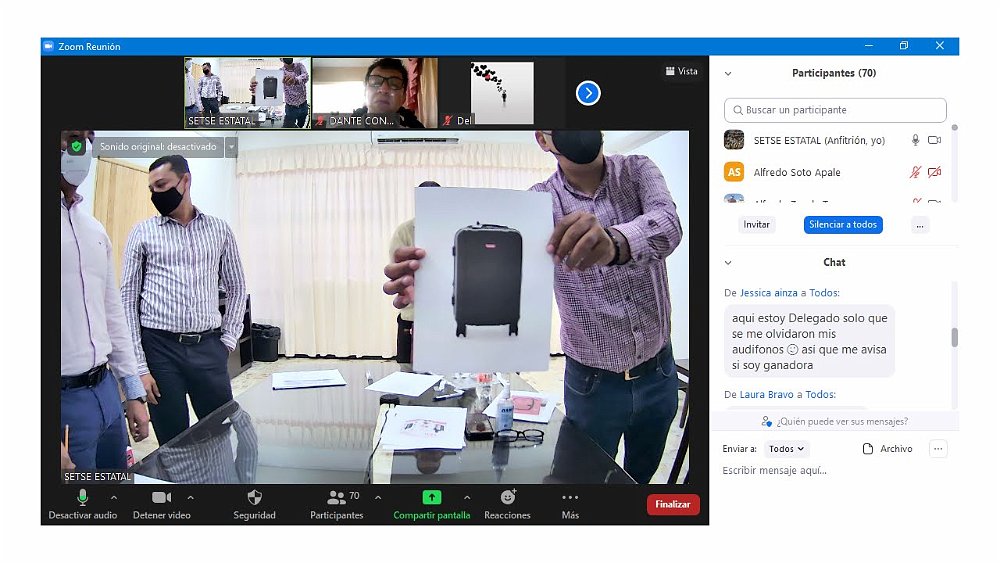Click the Silenciar a todos button
The image size is (1000, 563).
(843, 225)
